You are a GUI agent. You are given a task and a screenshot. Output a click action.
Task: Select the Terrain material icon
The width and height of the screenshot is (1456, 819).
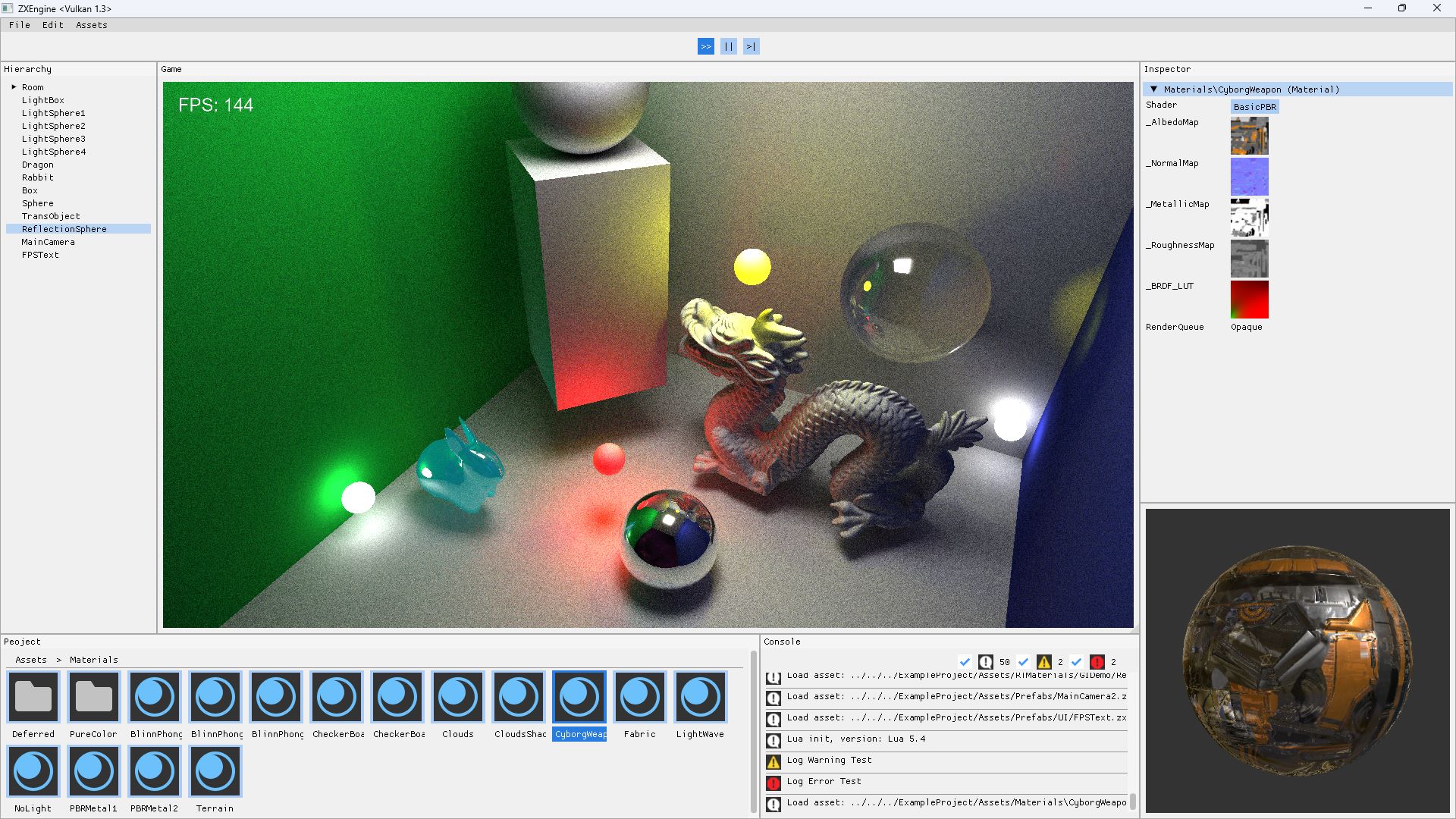pos(215,771)
